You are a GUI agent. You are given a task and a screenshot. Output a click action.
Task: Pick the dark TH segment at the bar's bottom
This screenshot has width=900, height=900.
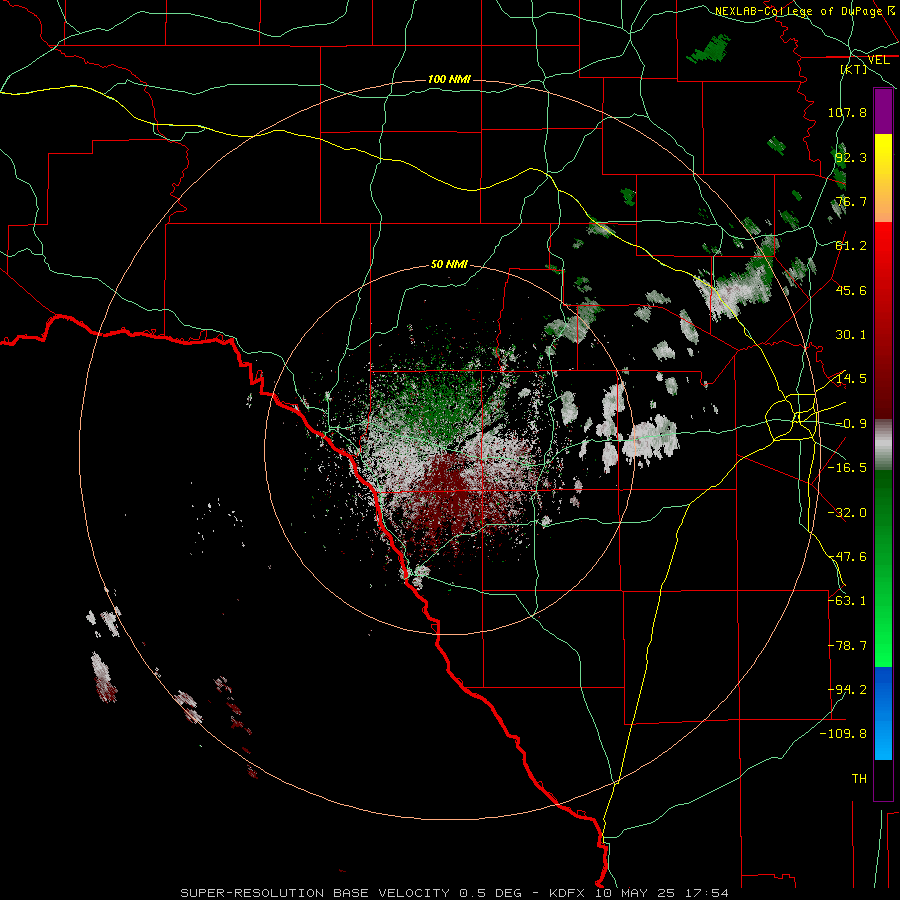tap(883, 779)
